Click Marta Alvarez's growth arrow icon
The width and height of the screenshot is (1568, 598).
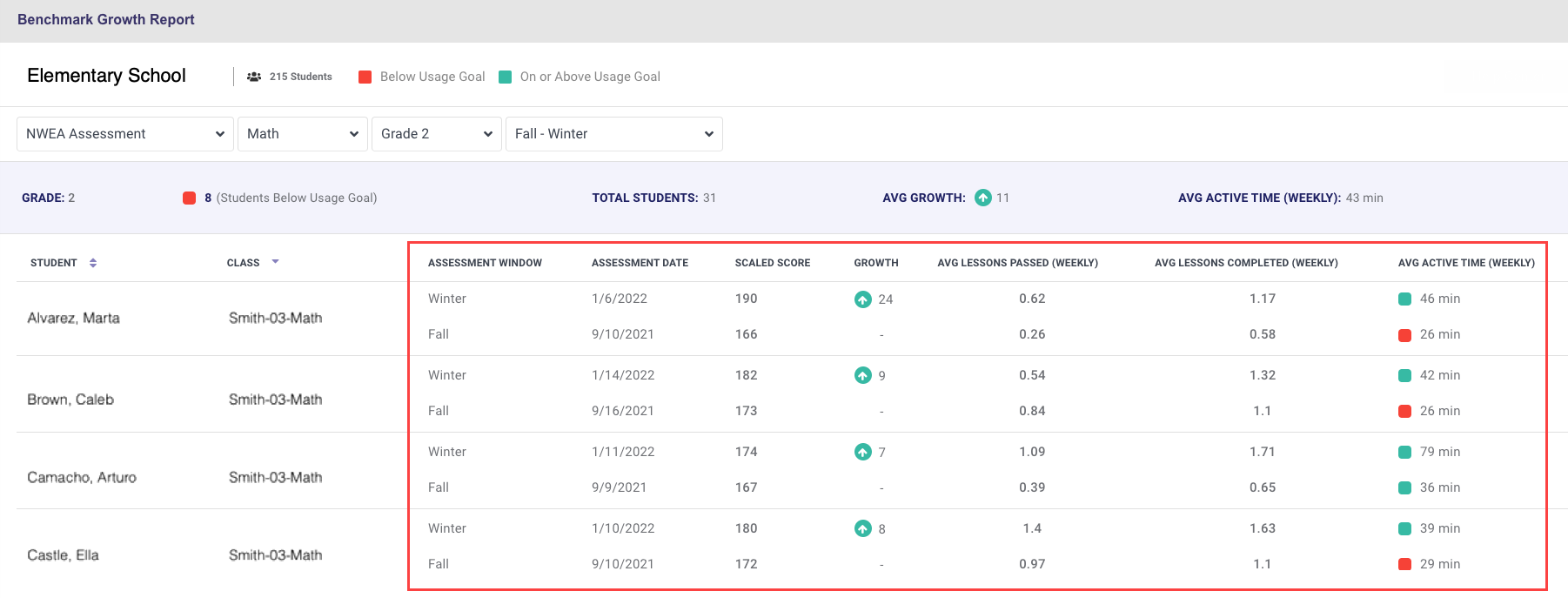(862, 299)
